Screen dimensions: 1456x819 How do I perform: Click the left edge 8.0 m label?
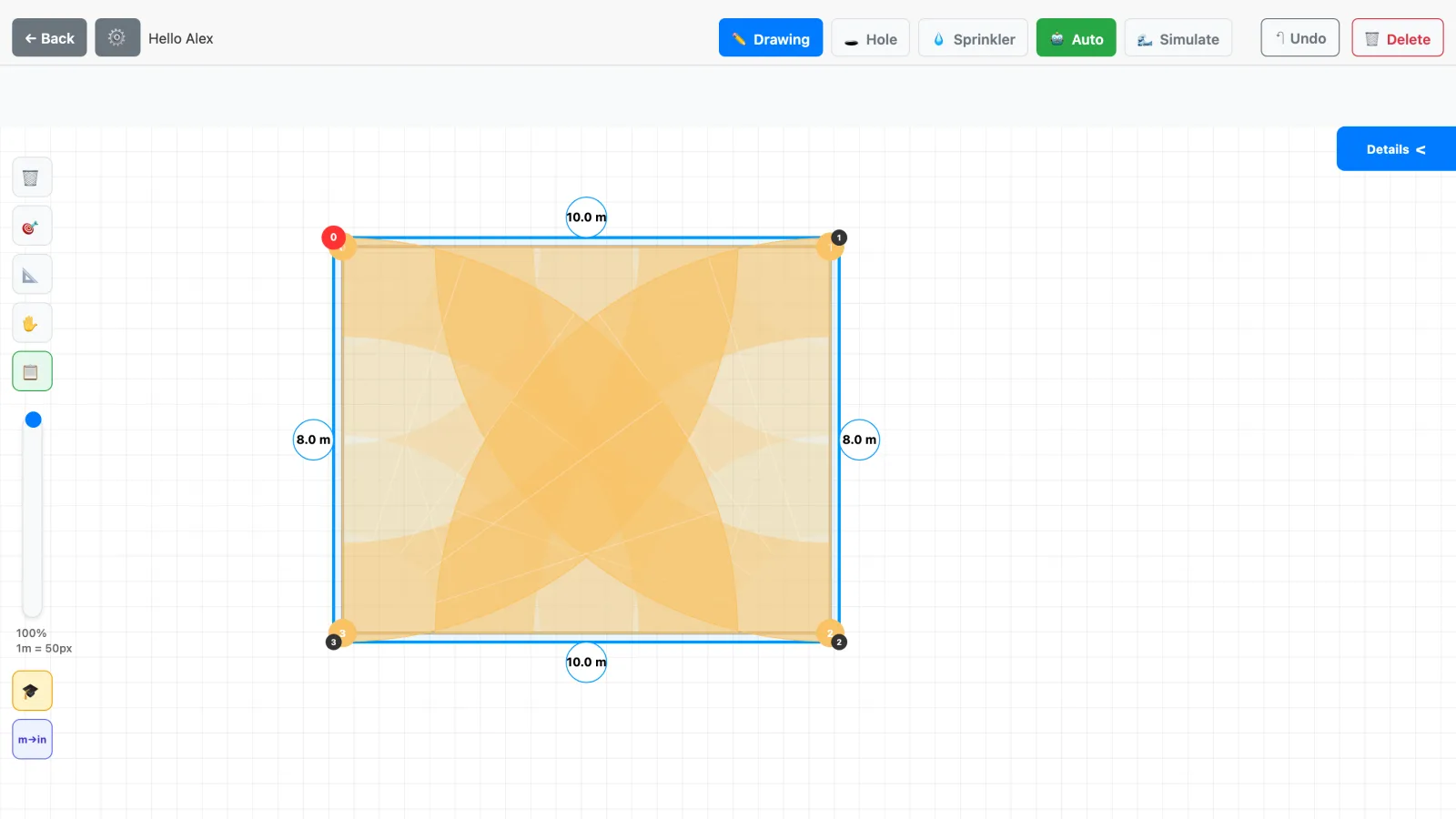(x=313, y=440)
